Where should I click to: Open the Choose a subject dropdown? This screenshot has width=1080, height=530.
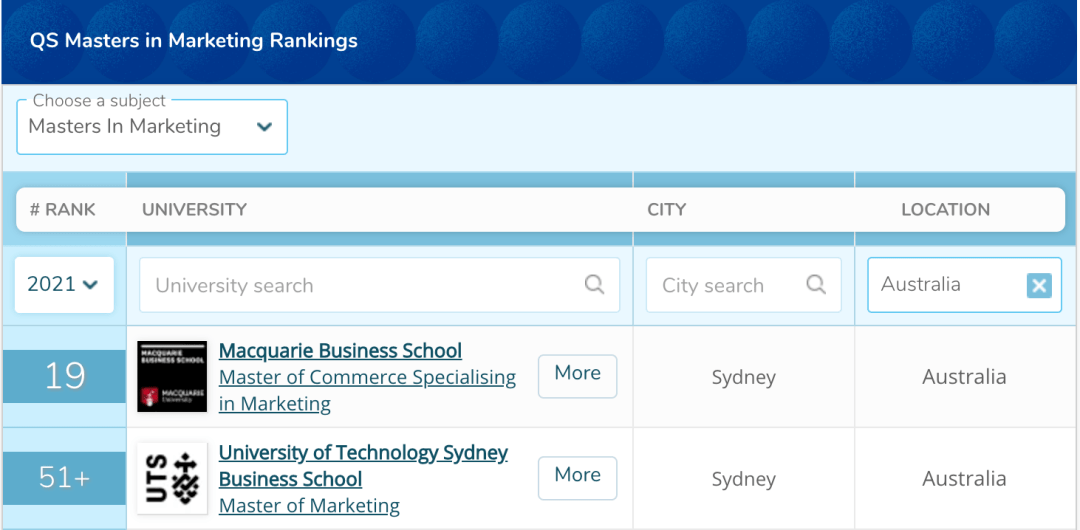point(152,127)
